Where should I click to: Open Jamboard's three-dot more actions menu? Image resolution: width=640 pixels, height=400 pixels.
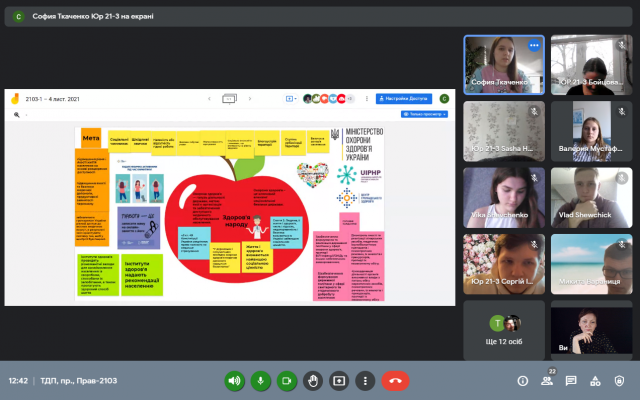click(367, 99)
